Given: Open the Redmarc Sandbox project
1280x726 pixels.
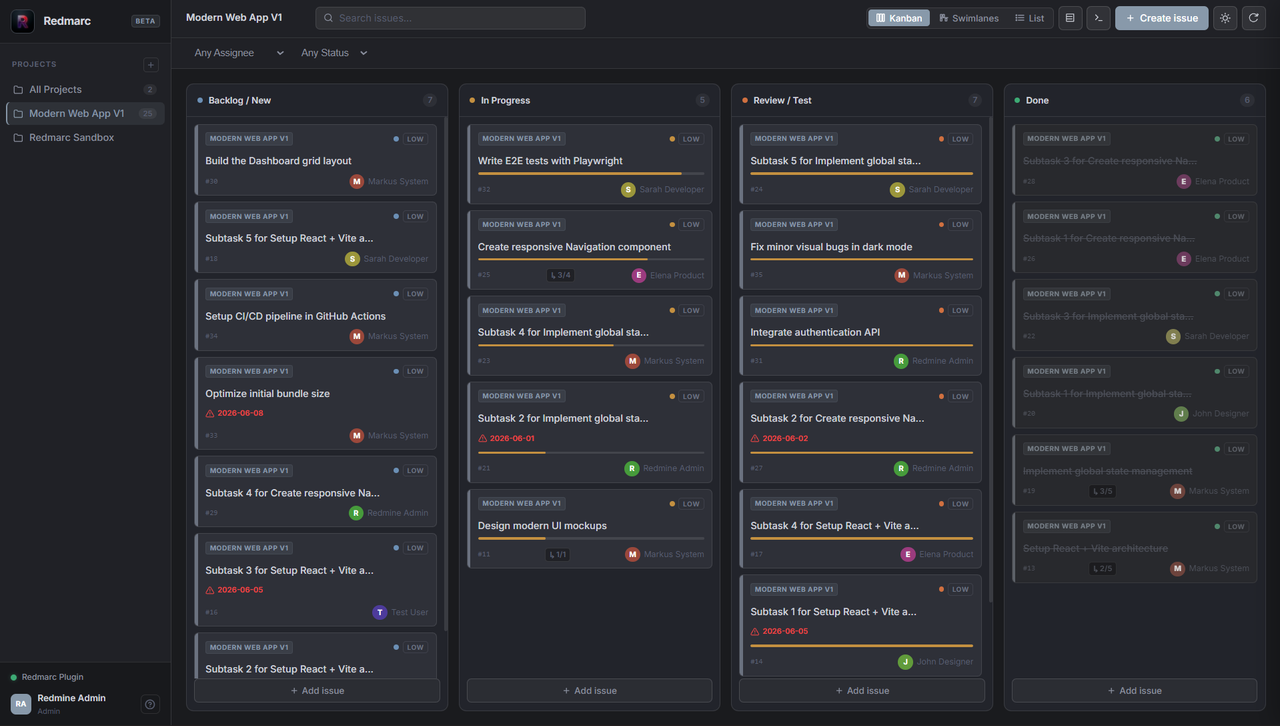Looking at the screenshot, I should click(x=85, y=137).
